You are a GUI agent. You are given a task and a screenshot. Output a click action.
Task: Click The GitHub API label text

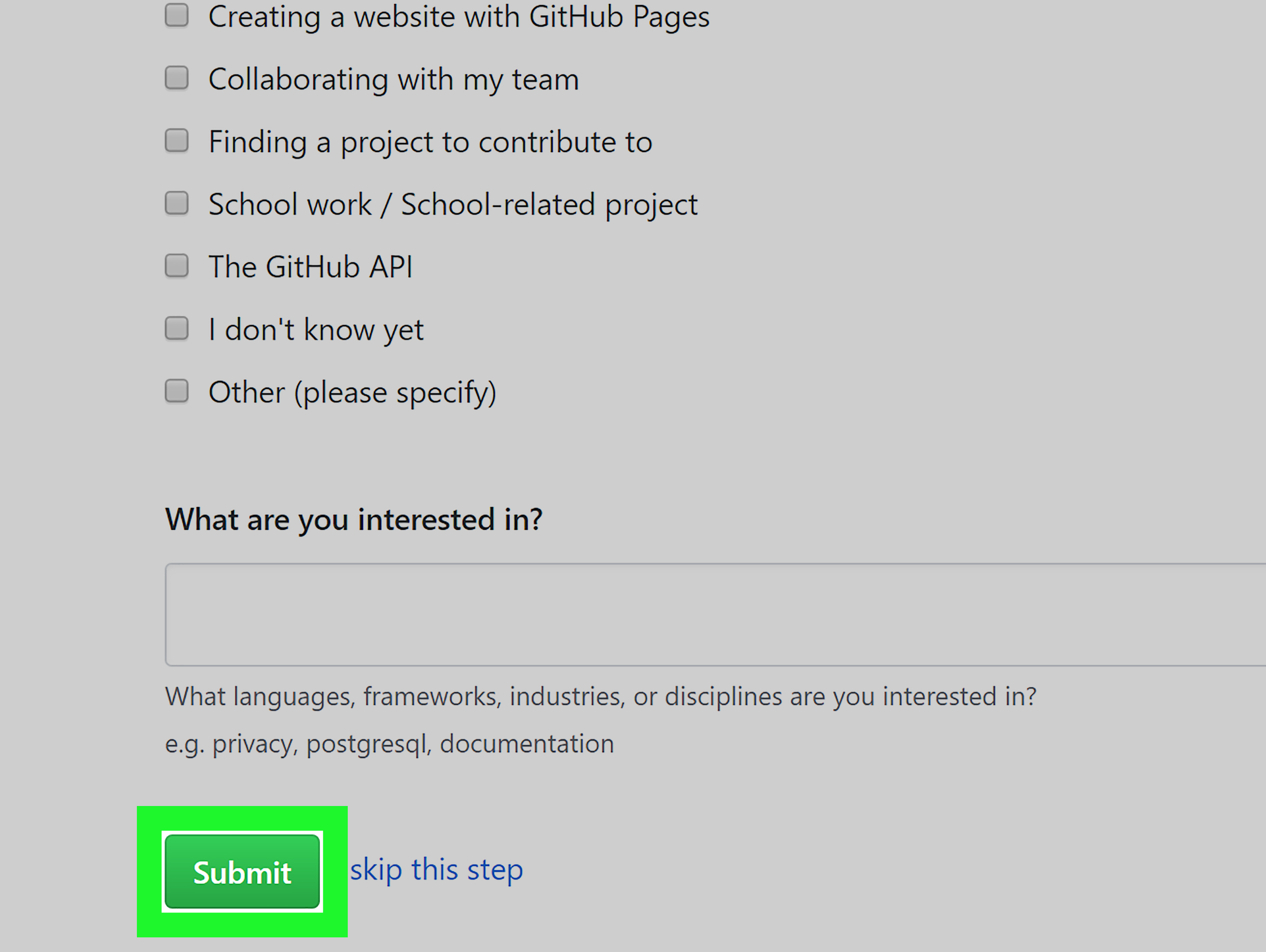click(x=310, y=266)
